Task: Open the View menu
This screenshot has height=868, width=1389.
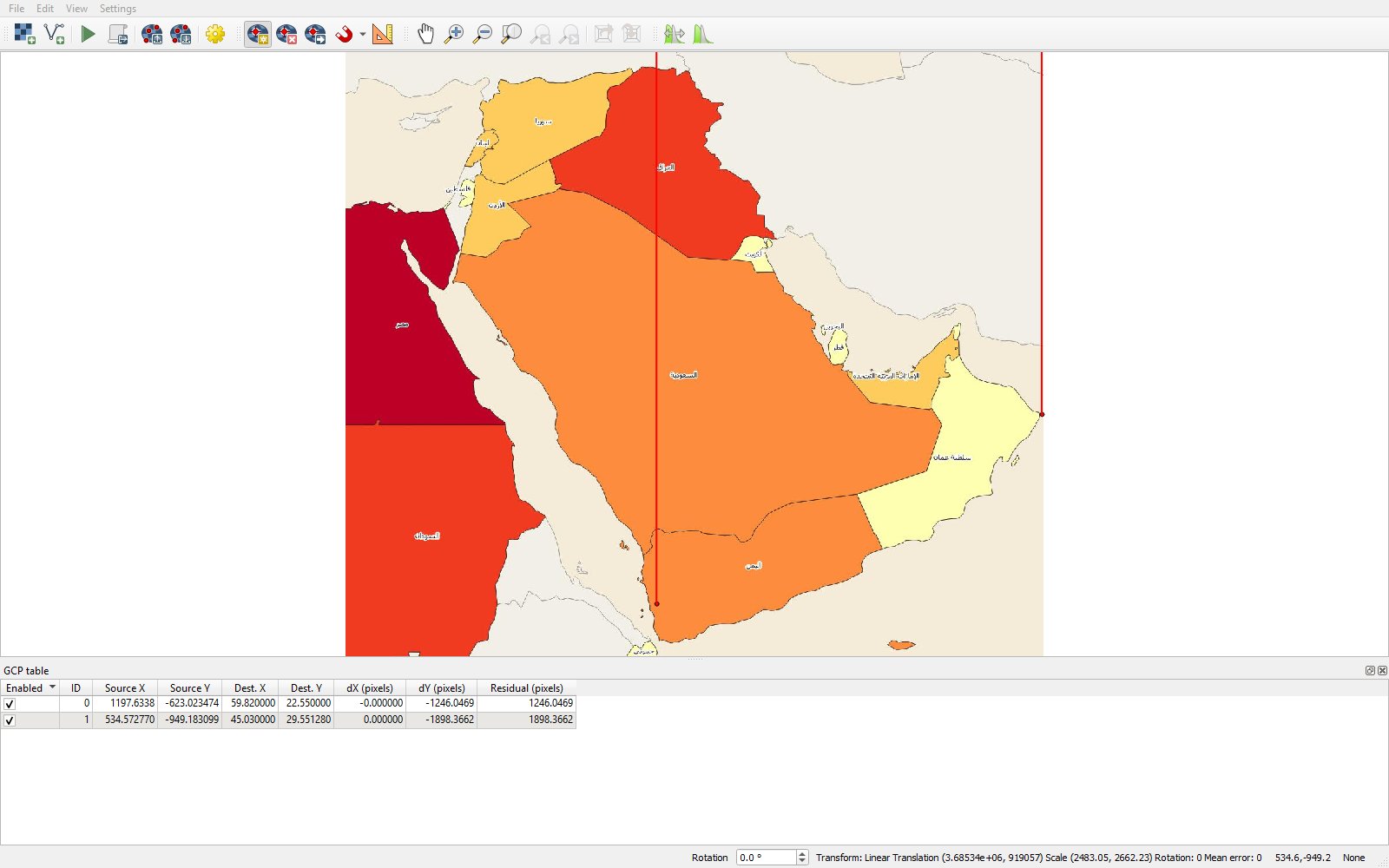Action: coord(76,8)
